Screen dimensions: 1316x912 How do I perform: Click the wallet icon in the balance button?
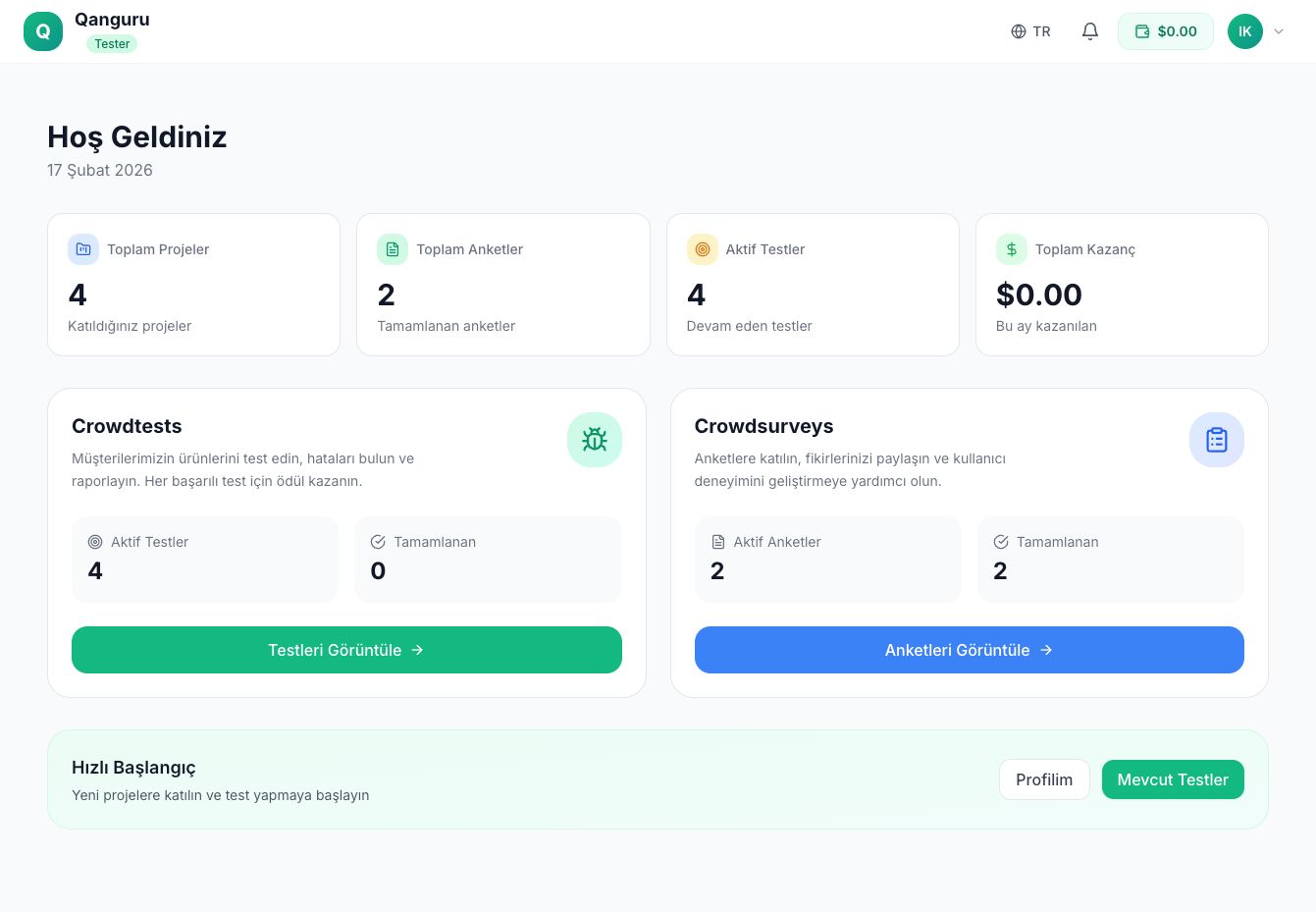pyautogui.click(x=1142, y=30)
